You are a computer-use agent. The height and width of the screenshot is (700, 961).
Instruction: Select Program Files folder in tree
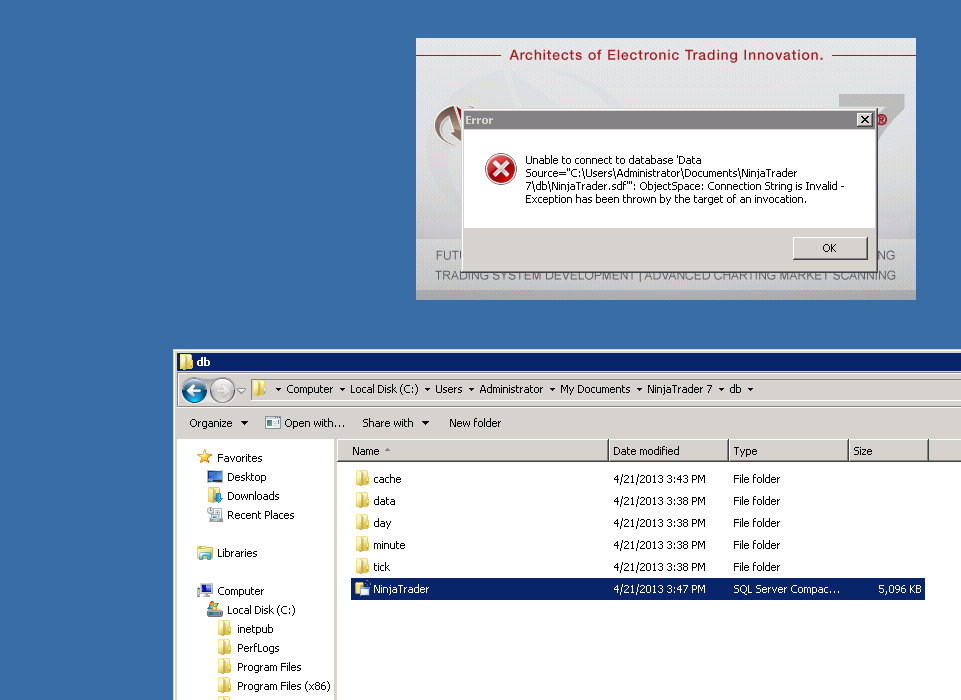[269, 667]
